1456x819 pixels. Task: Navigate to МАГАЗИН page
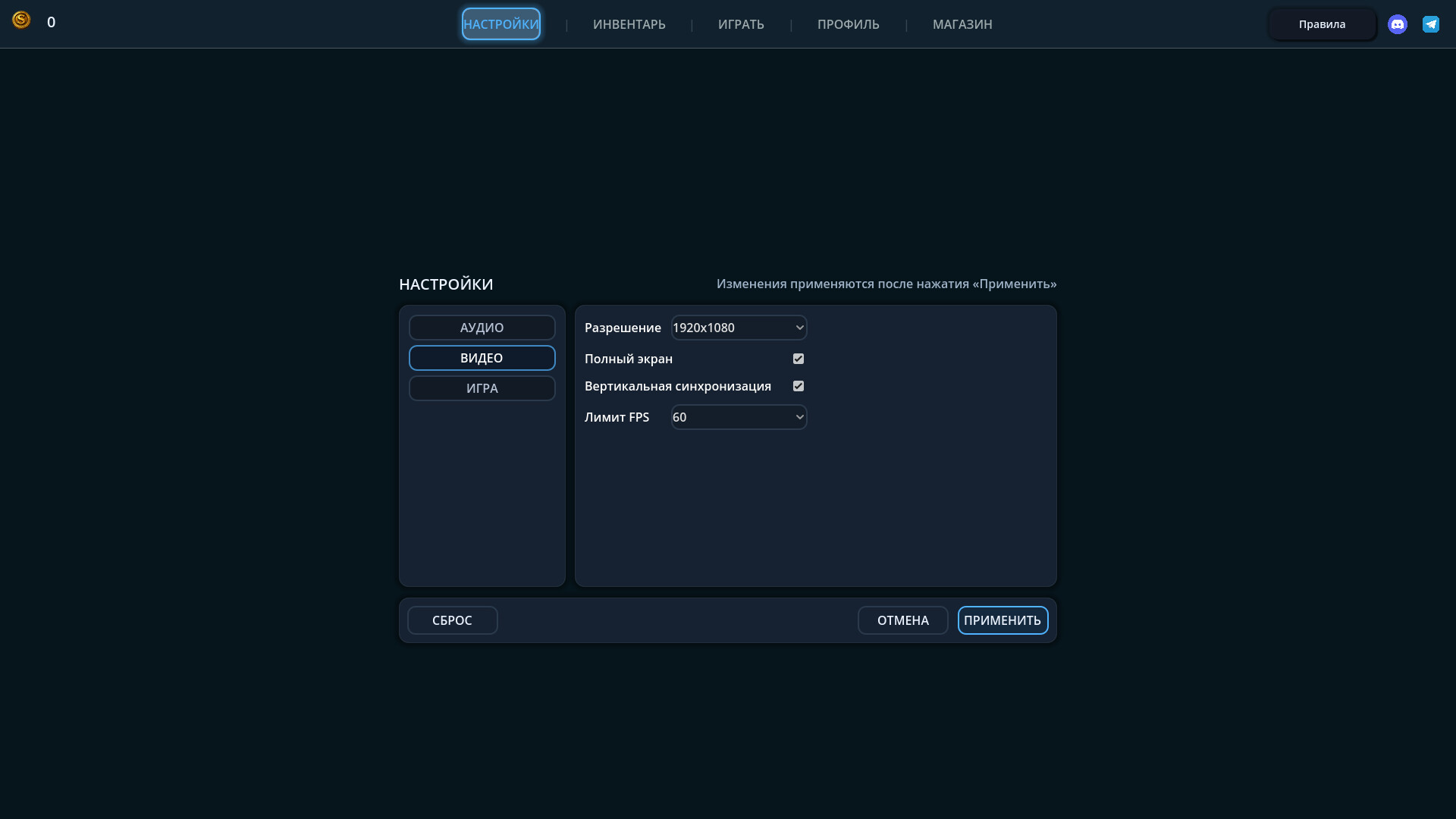[962, 24]
